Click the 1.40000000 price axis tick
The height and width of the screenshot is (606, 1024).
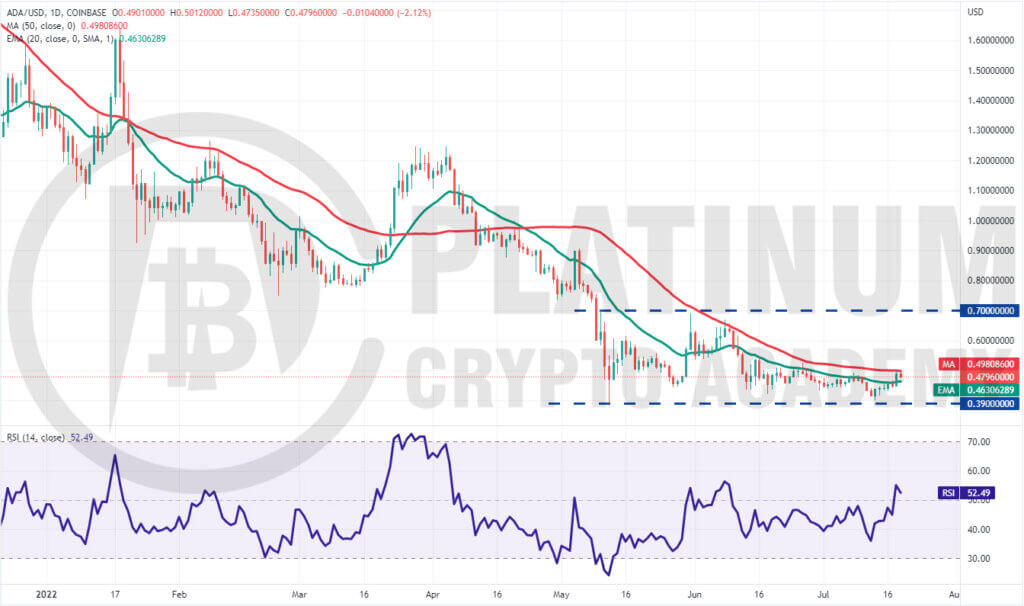click(991, 101)
